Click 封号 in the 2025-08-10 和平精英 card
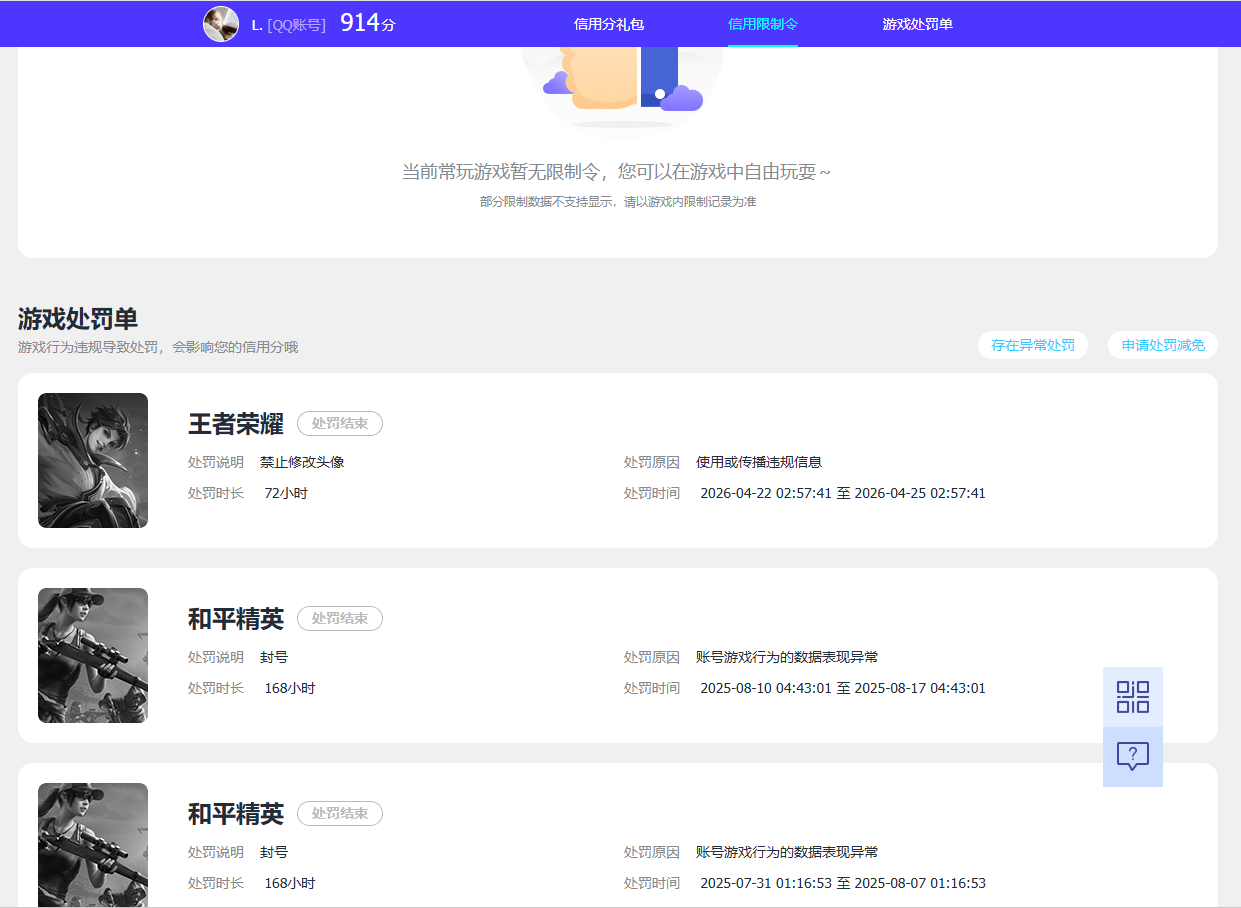 [274, 657]
